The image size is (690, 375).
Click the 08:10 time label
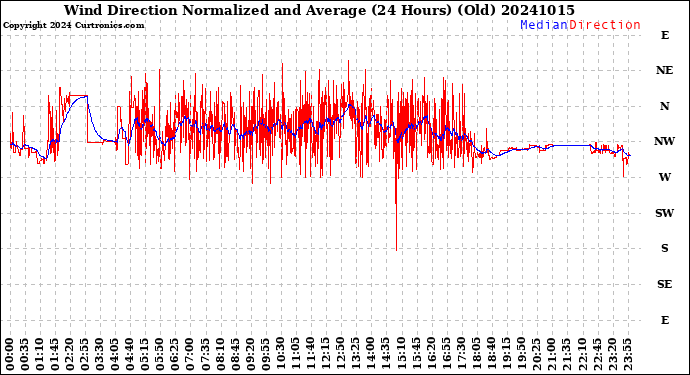[220, 354]
